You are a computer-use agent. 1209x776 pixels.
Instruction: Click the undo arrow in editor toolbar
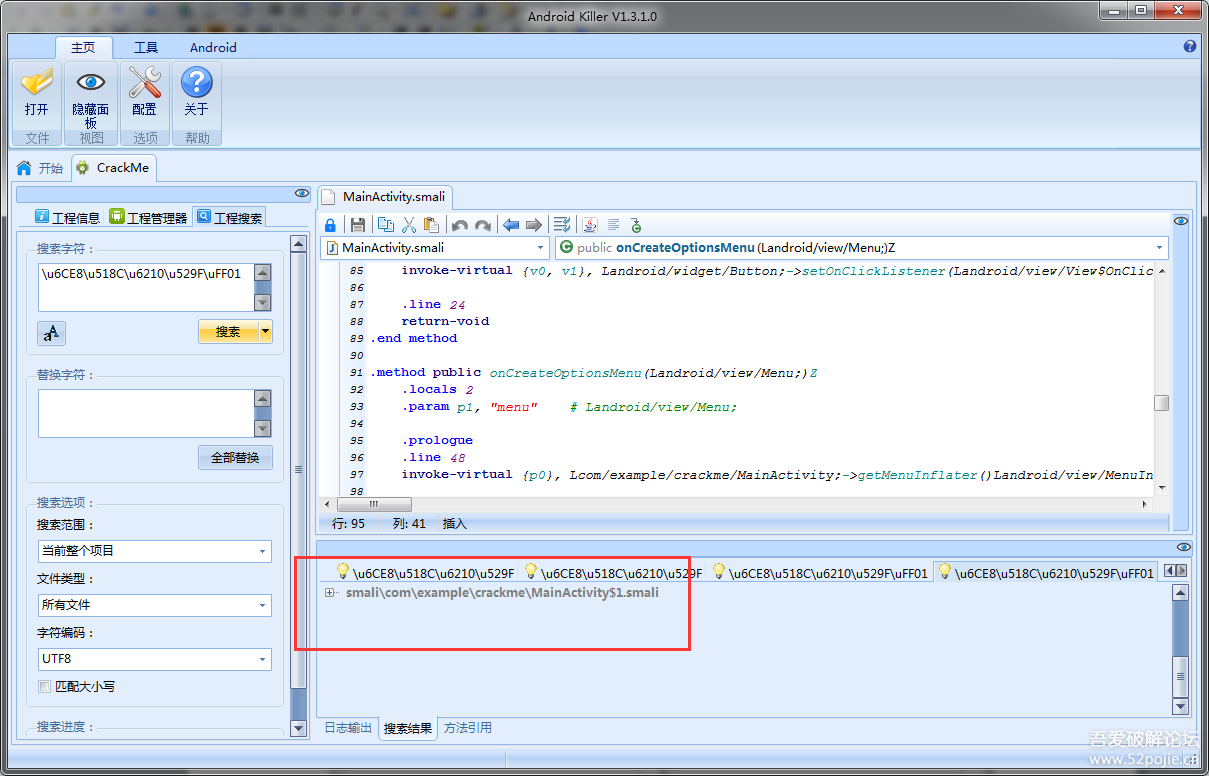pos(459,225)
